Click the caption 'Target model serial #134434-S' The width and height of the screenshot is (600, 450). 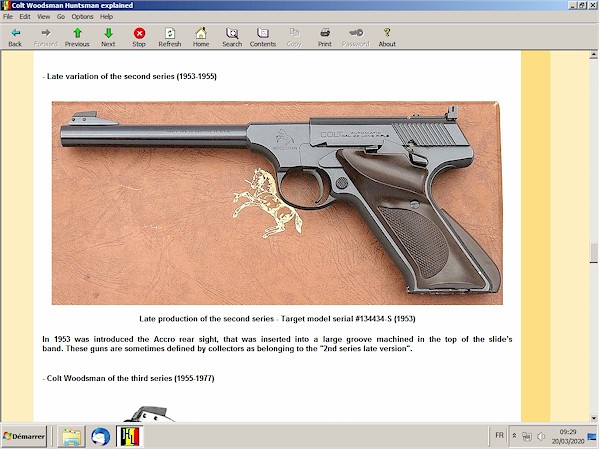(337, 319)
